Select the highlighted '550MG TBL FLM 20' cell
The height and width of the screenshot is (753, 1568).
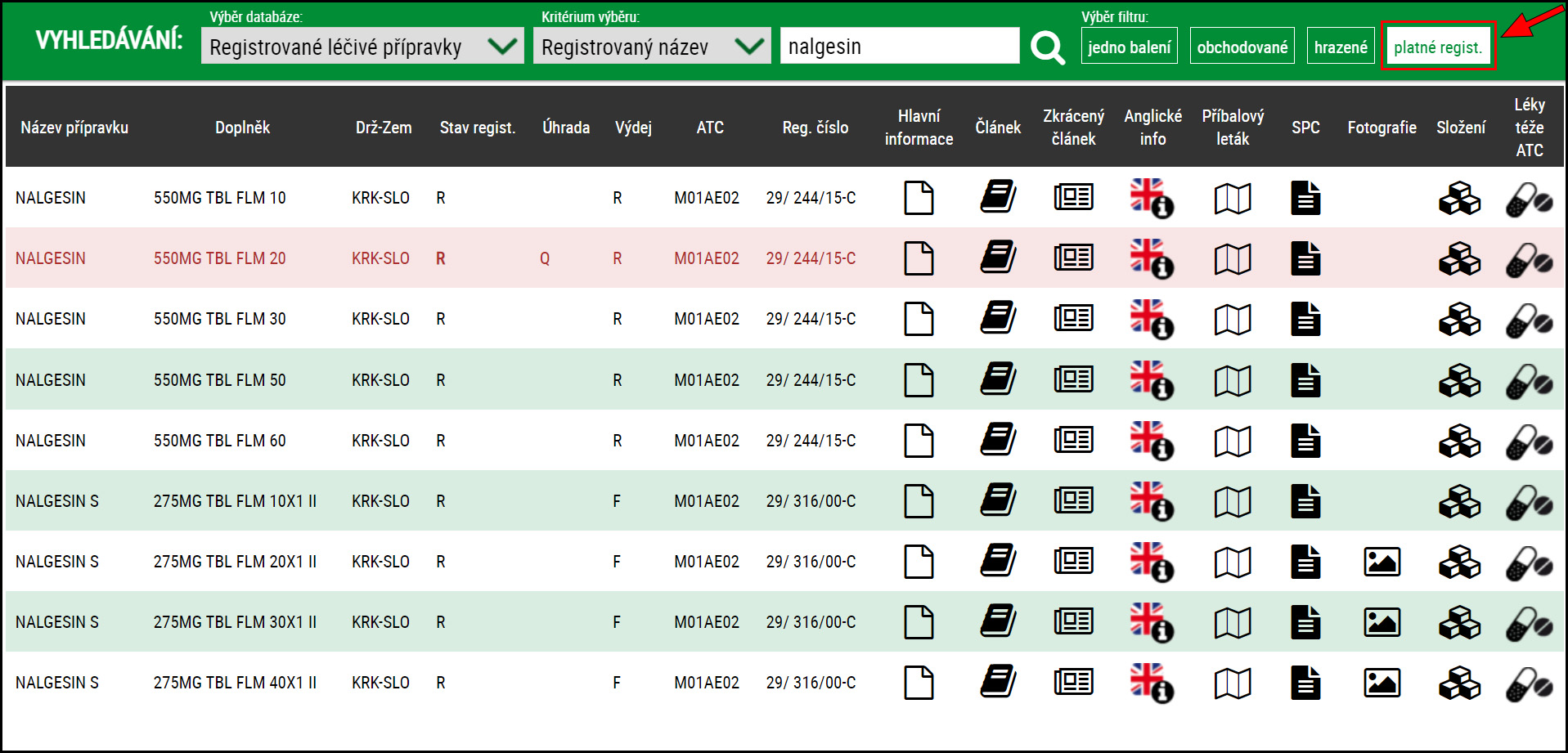pos(220,258)
